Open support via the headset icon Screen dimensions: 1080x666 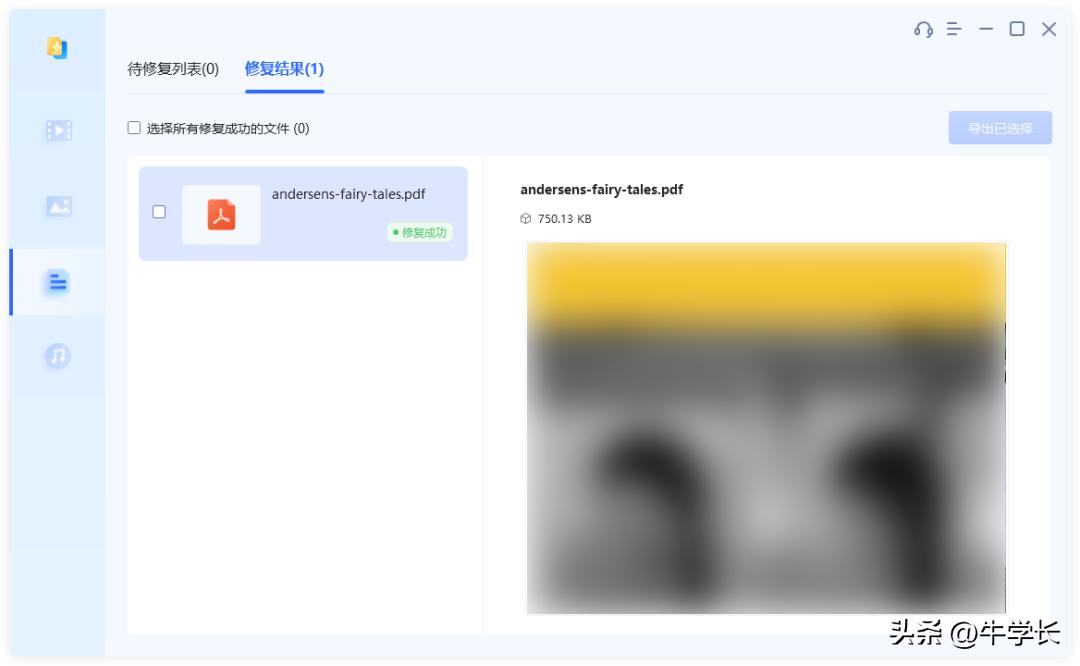click(x=921, y=29)
